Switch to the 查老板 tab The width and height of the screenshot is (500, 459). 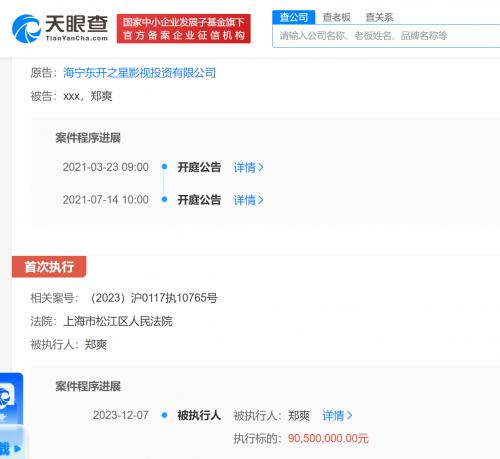[x=337, y=17]
